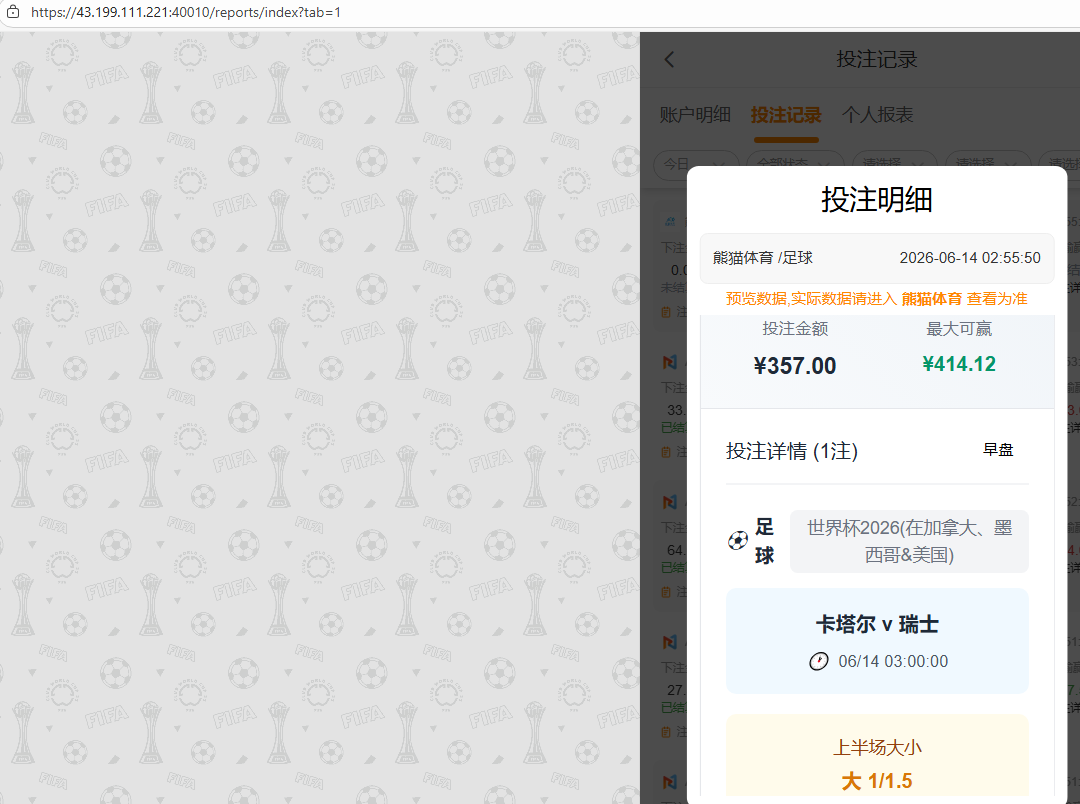Go back using the header chevron arrow
The width and height of the screenshot is (1080, 804).
point(669,60)
